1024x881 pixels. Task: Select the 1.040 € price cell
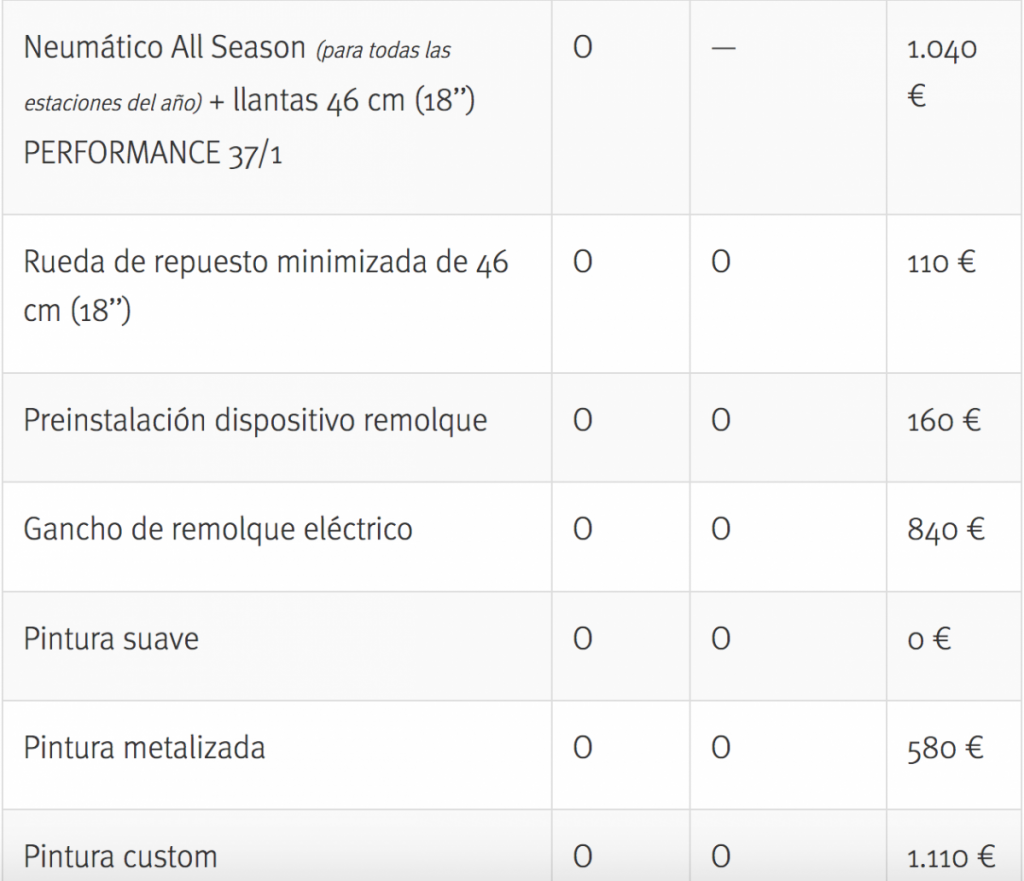941,73
